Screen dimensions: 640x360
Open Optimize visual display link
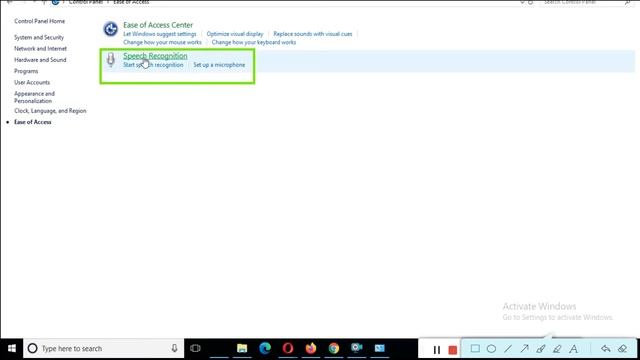tap(235, 34)
